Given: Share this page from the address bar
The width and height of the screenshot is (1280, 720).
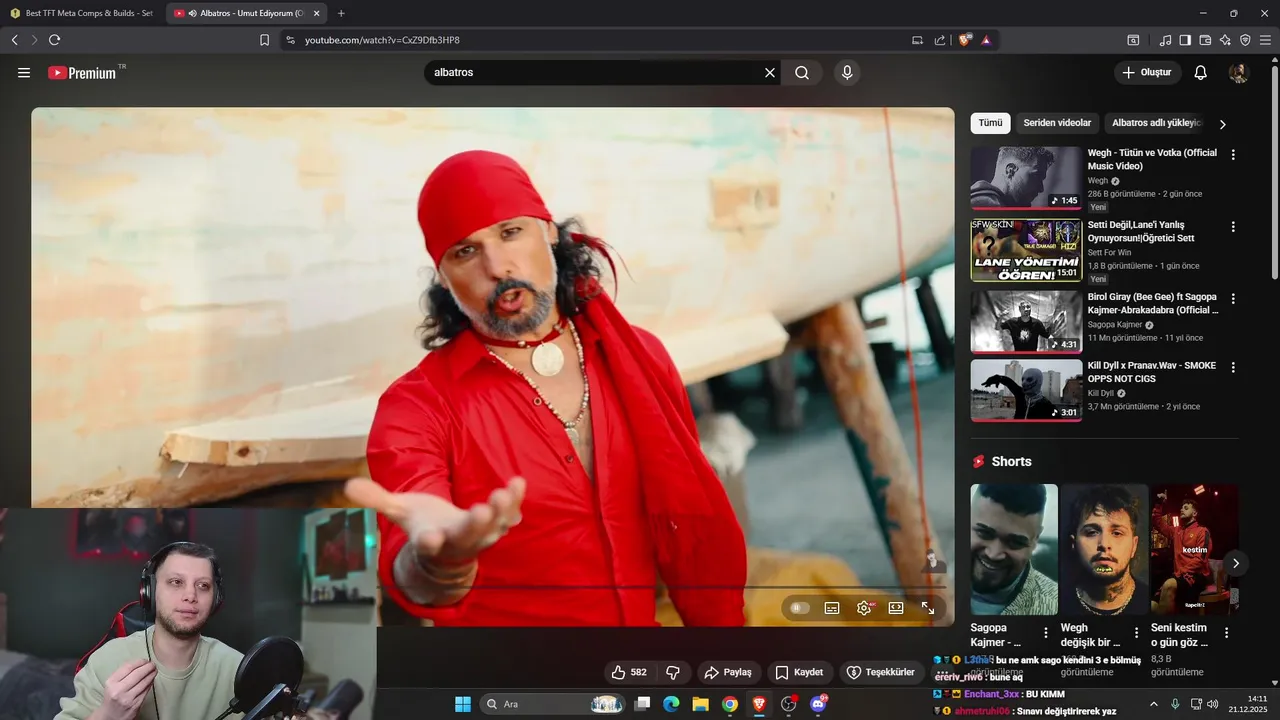Looking at the screenshot, I should [940, 40].
